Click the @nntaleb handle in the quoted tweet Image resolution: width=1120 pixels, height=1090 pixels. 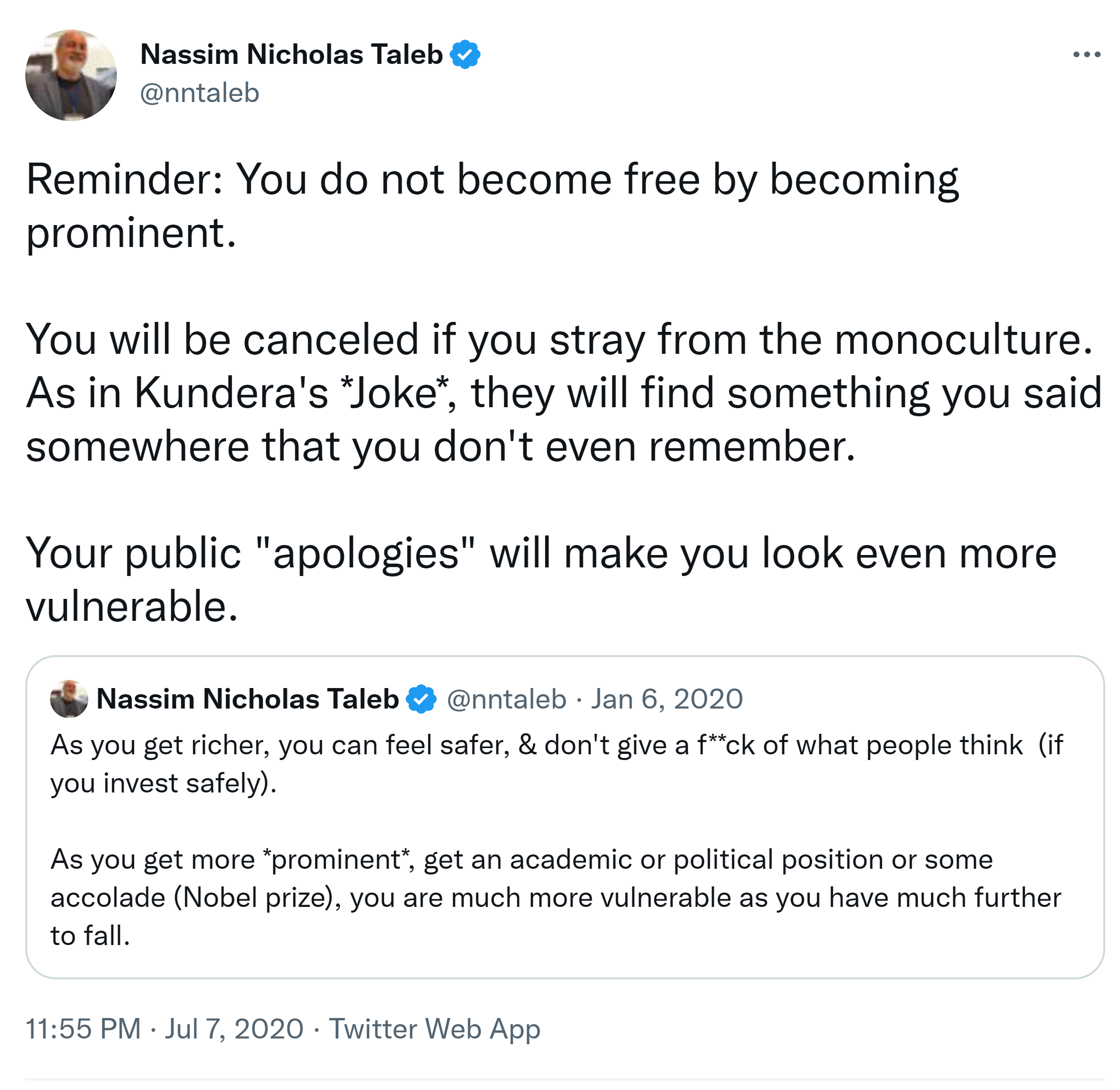[x=506, y=699]
